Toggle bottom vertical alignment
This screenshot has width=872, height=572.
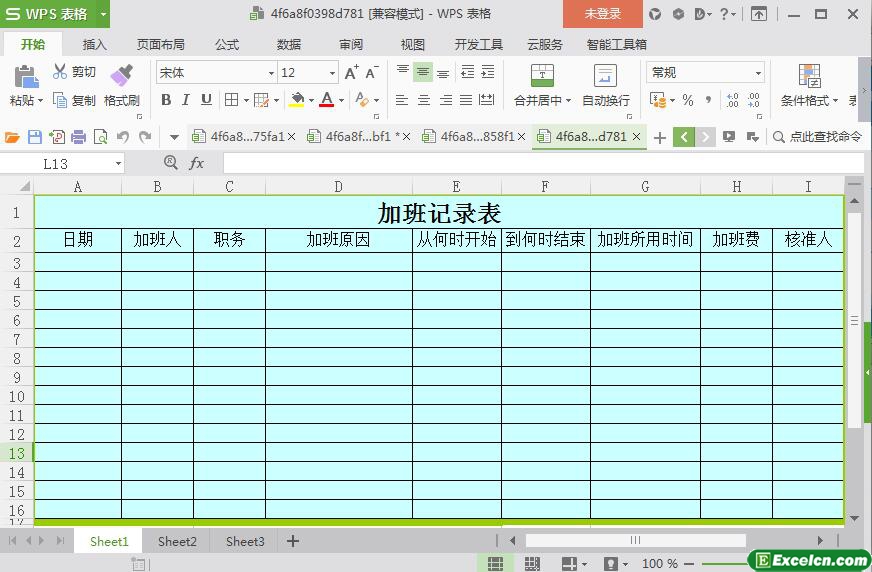click(x=443, y=72)
